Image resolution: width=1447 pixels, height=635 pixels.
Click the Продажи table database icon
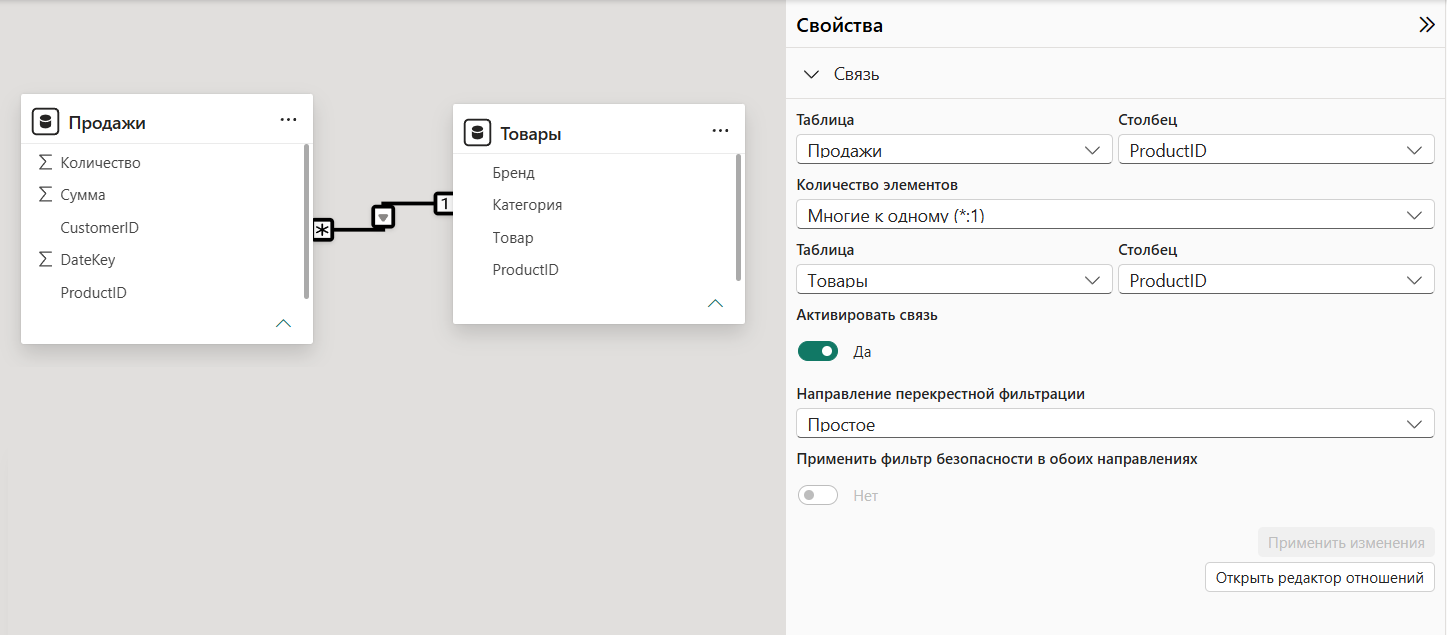44,122
